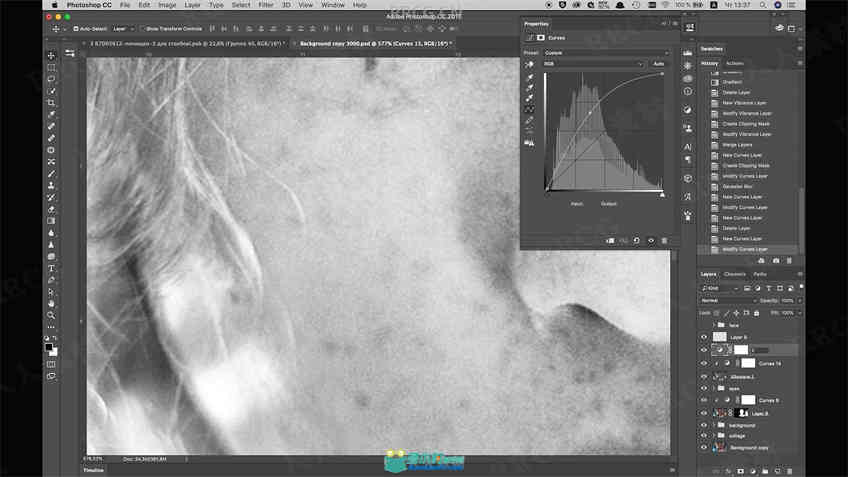Reset Curves adjustment to defaults
This screenshot has height=477, width=848.
tap(637, 241)
